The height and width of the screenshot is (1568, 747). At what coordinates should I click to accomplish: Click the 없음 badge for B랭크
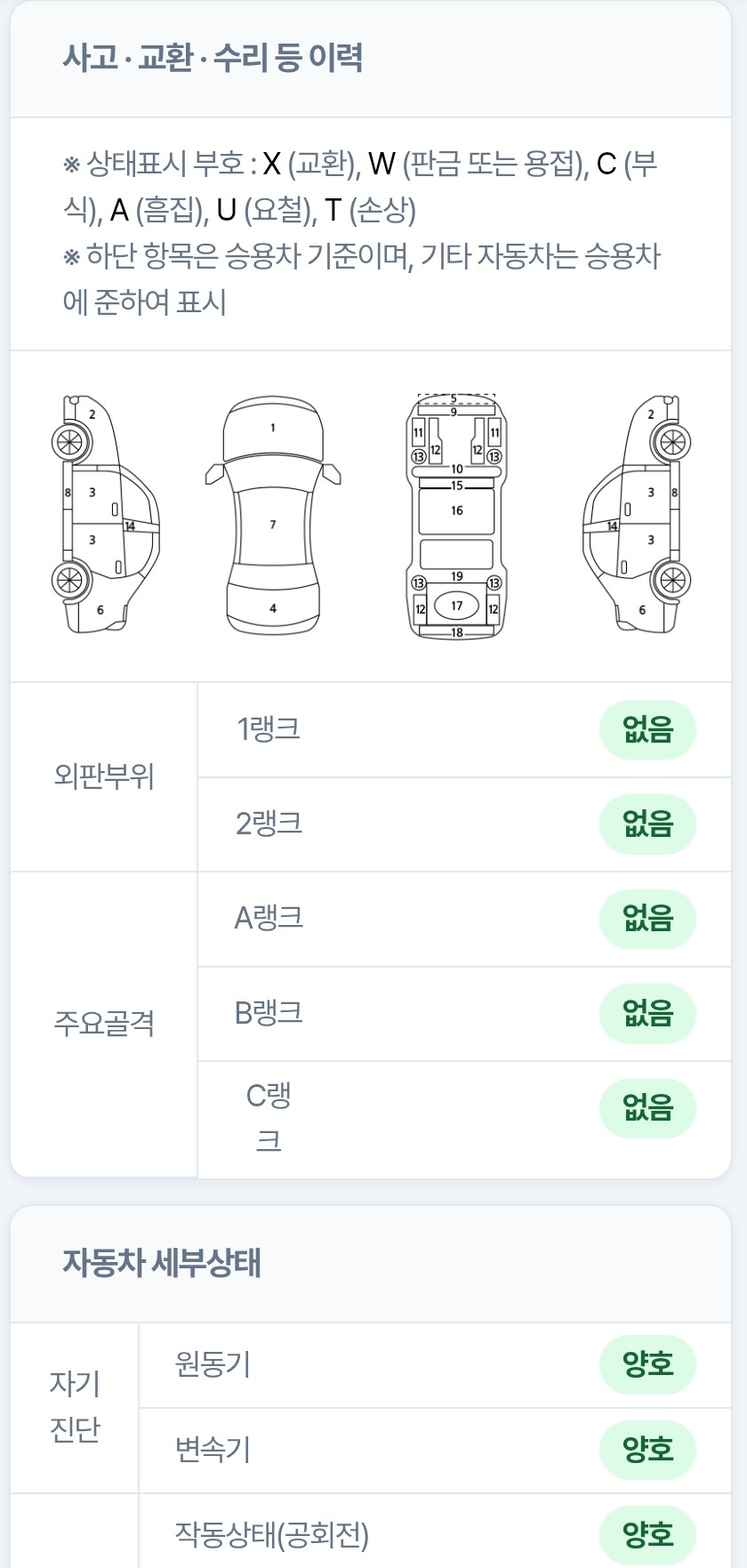click(647, 1014)
